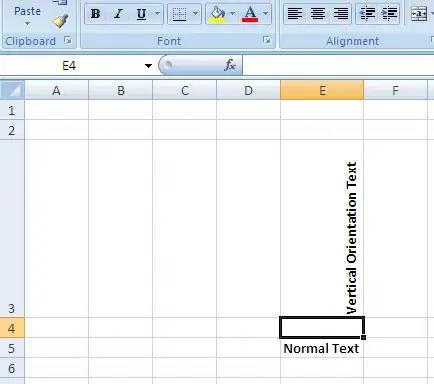The image size is (434, 384).
Task: Open the Font Color dropdown arrow
Action: tap(266, 14)
